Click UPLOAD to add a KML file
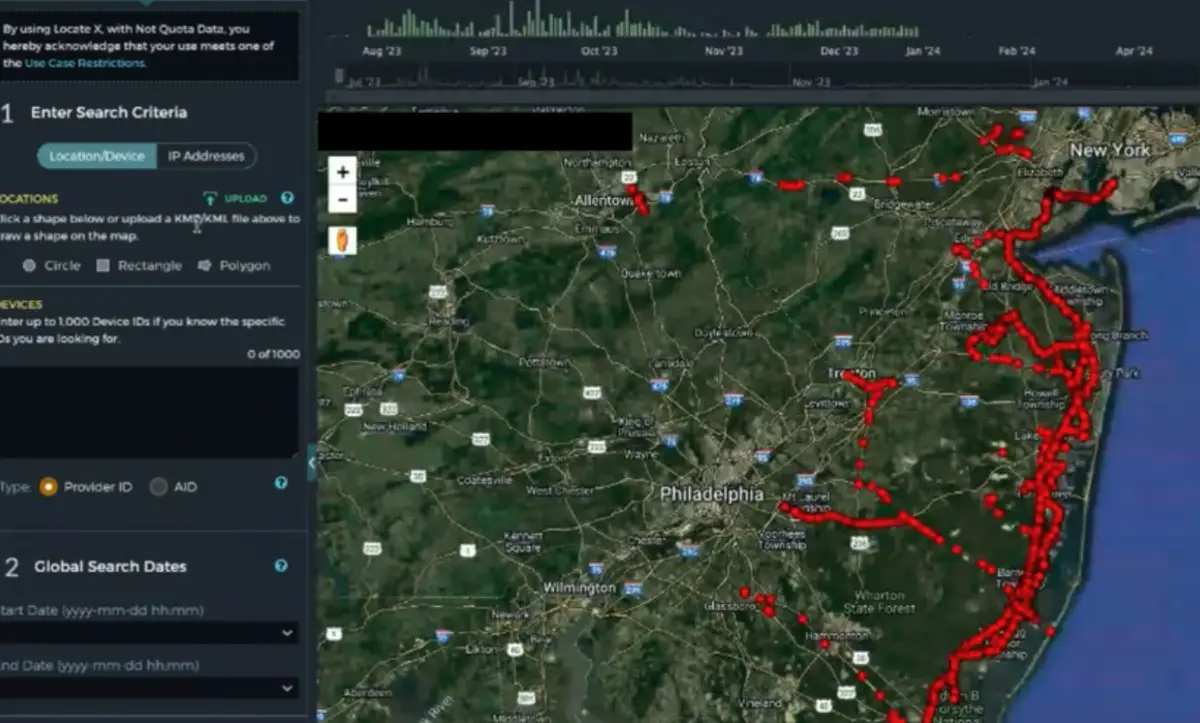This screenshot has width=1200, height=723. pos(245,199)
